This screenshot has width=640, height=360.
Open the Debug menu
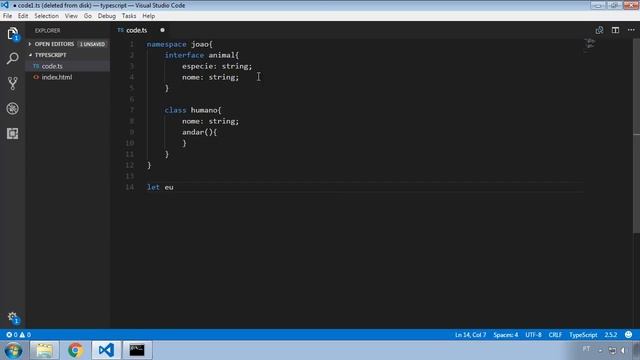[x=107, y=16]
